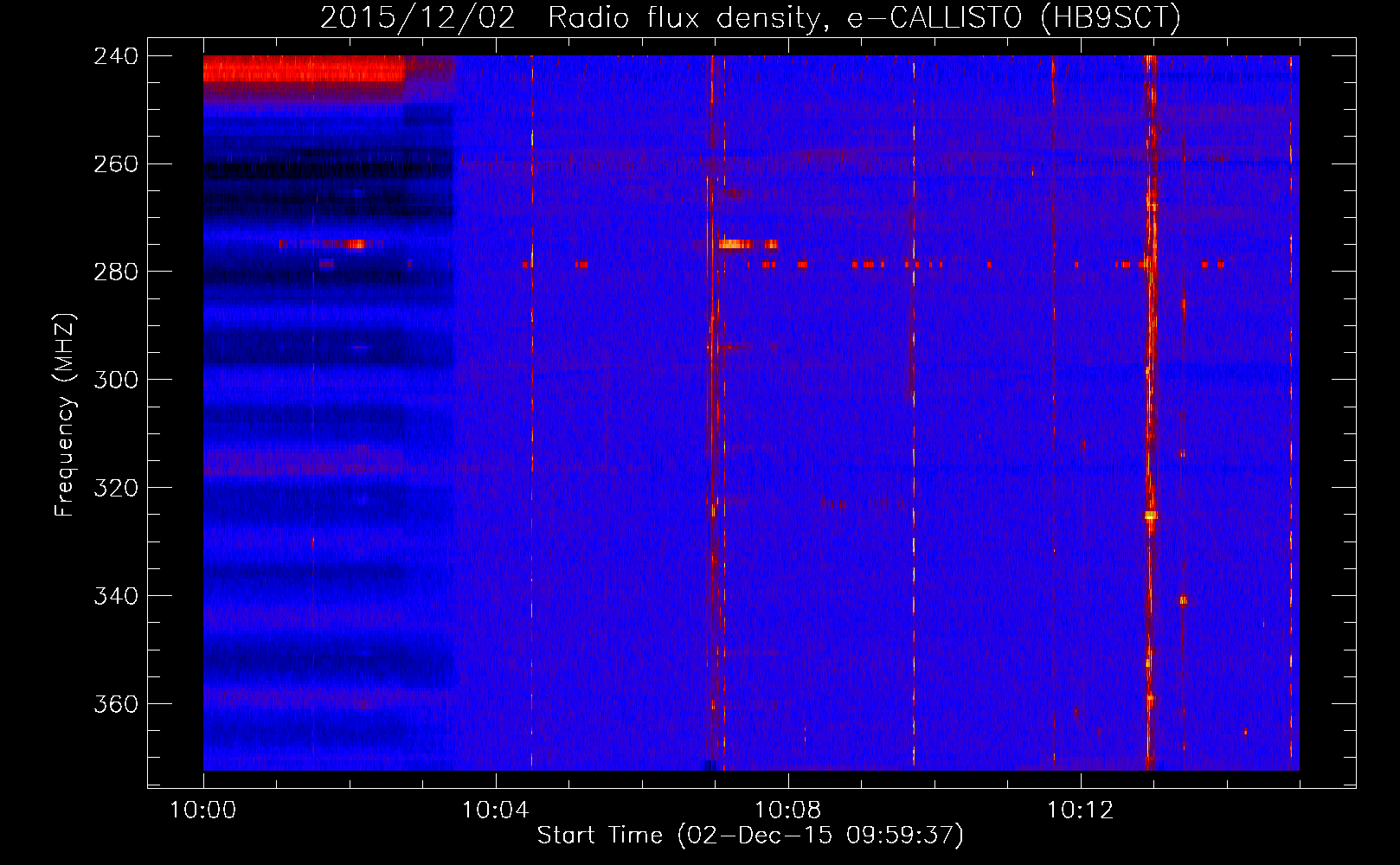The width and height of the screenshot is (1400, 865).
Task: Click the 10:08 time tick label
Action: (788, 811)
